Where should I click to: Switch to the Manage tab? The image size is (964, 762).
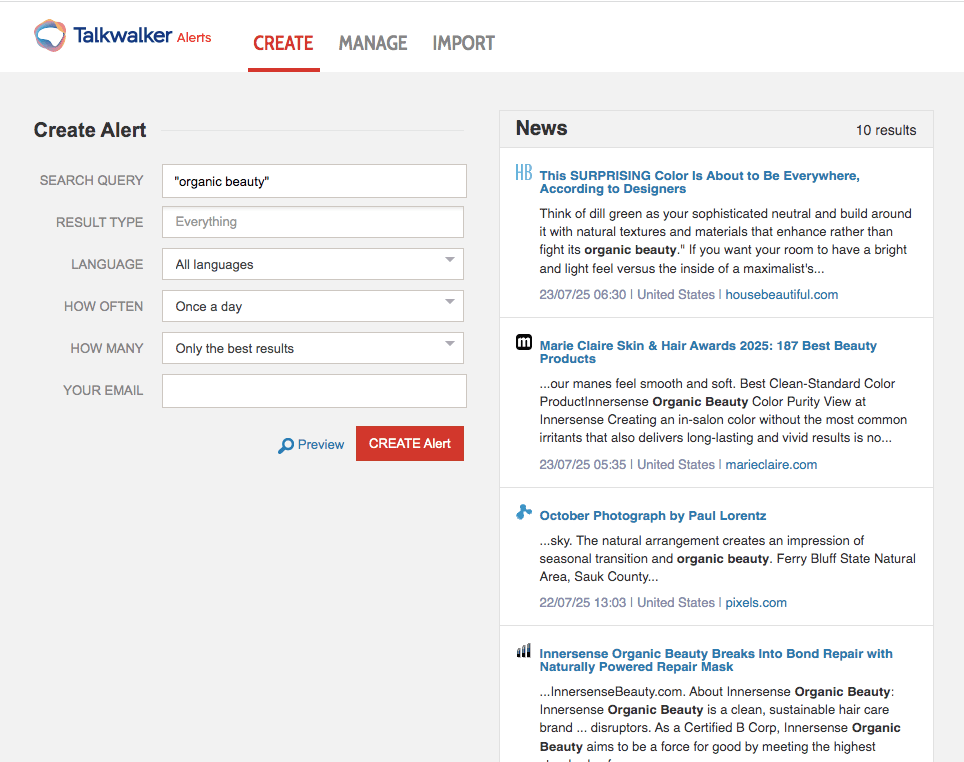click(373, 43)
